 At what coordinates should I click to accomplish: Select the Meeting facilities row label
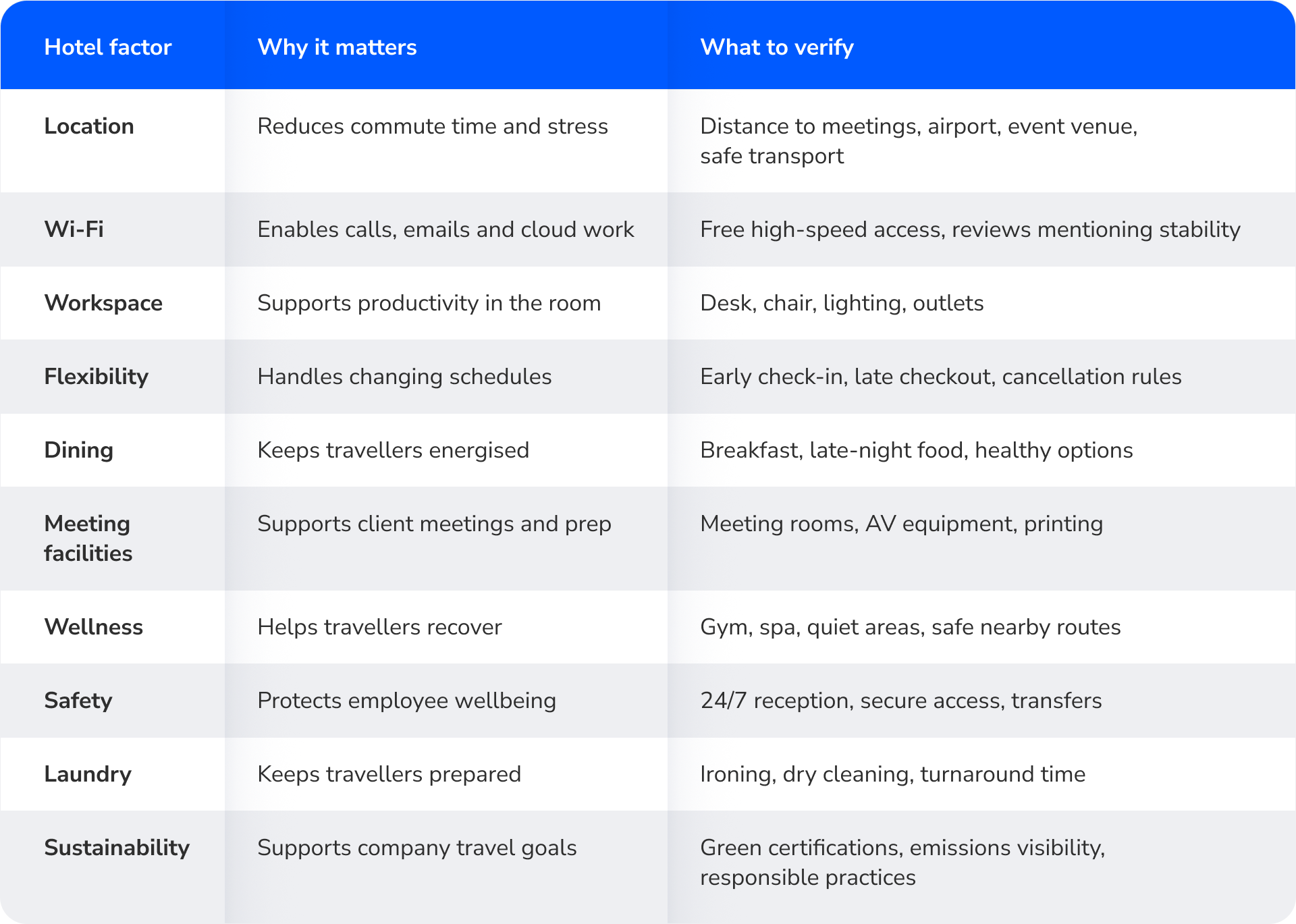click(x=88, y=539)
